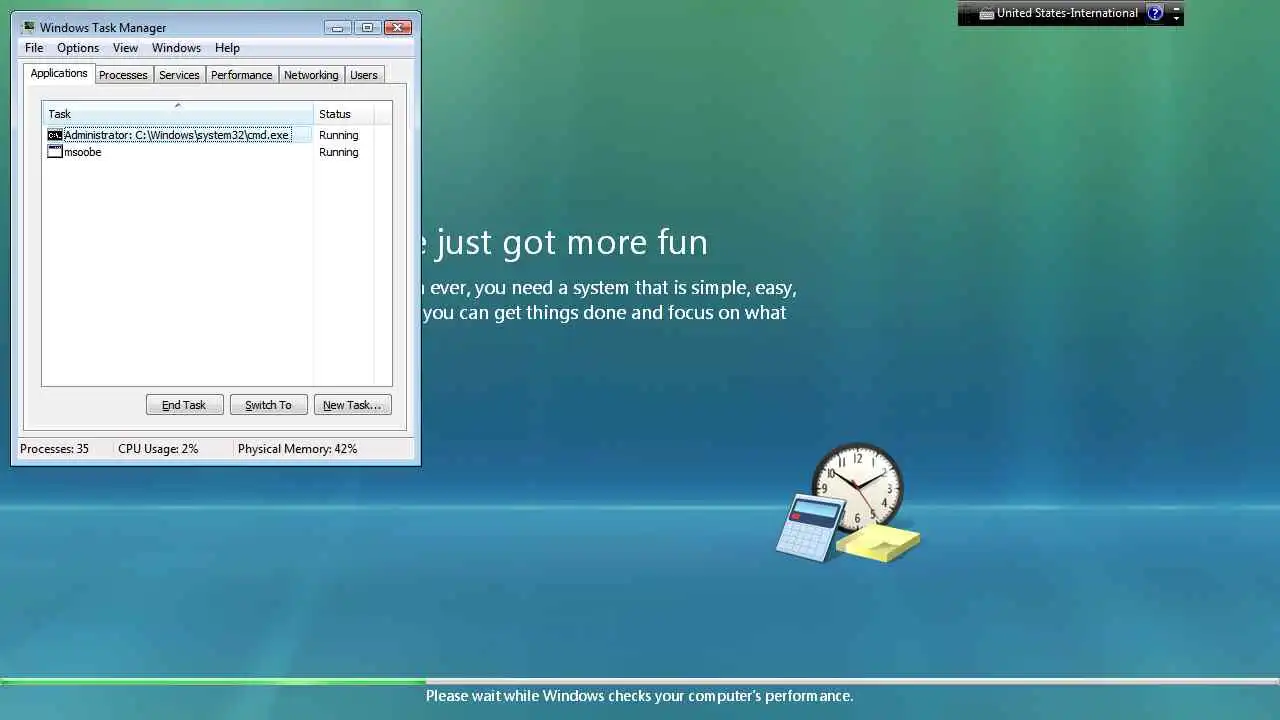Select the cmd.exe task icon
Viewport: 1280px width, 720px height.
[x=55, y=135]
